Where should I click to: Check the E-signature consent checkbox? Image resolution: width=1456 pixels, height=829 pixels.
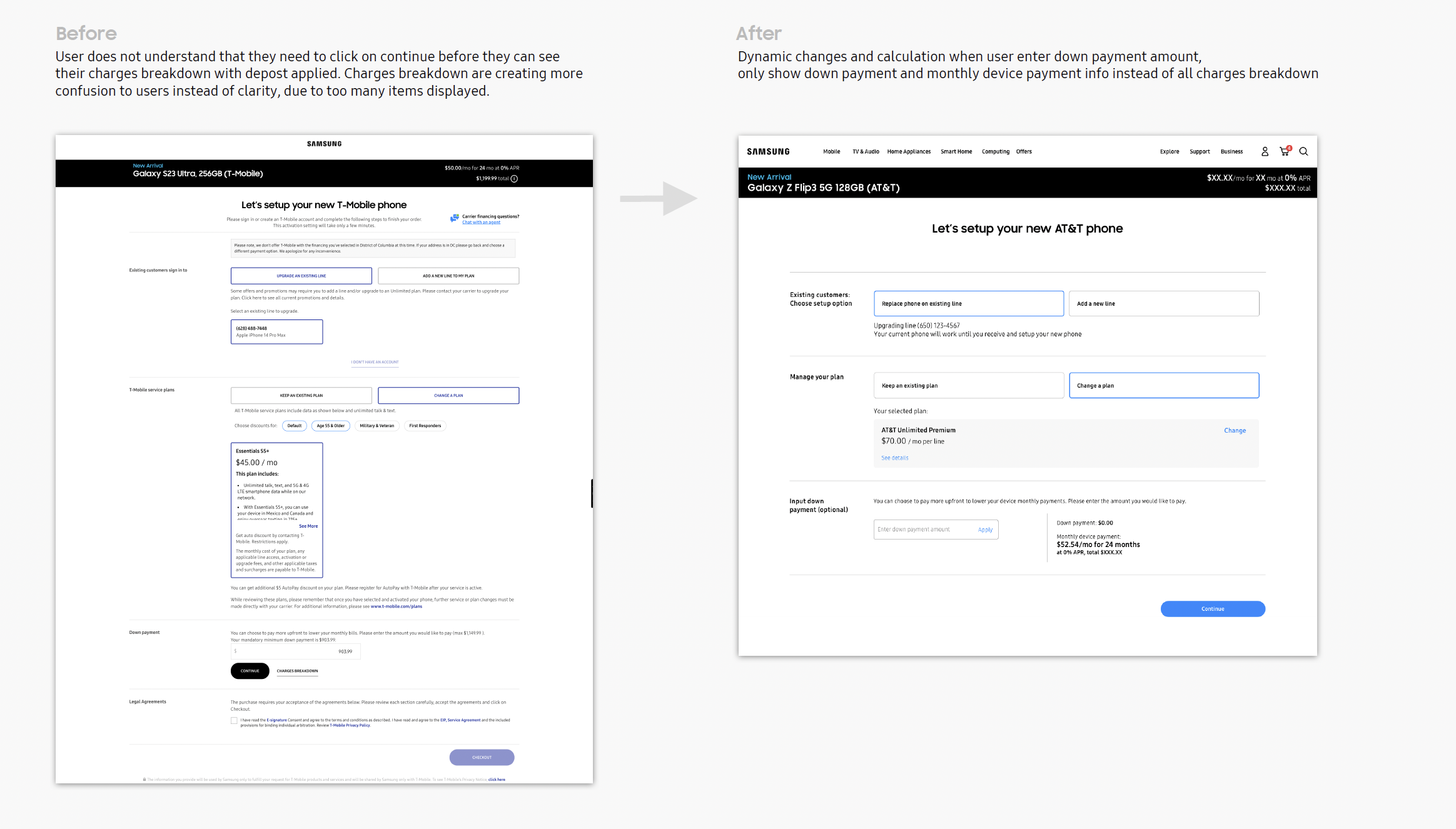[x=234, y=721]
